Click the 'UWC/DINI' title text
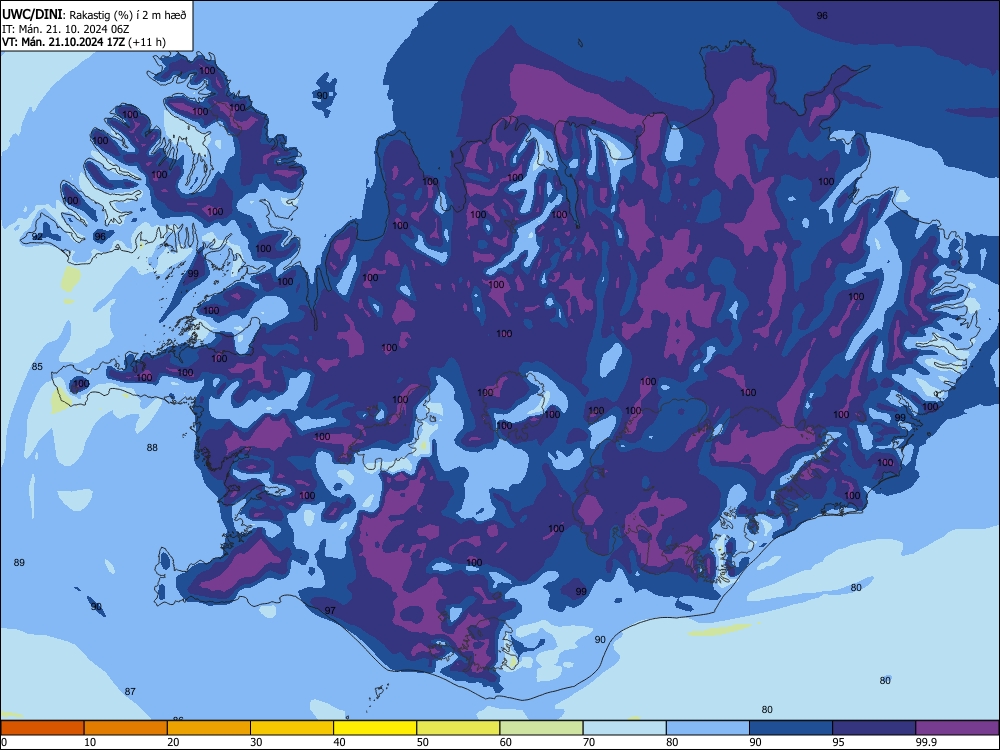 32,14
